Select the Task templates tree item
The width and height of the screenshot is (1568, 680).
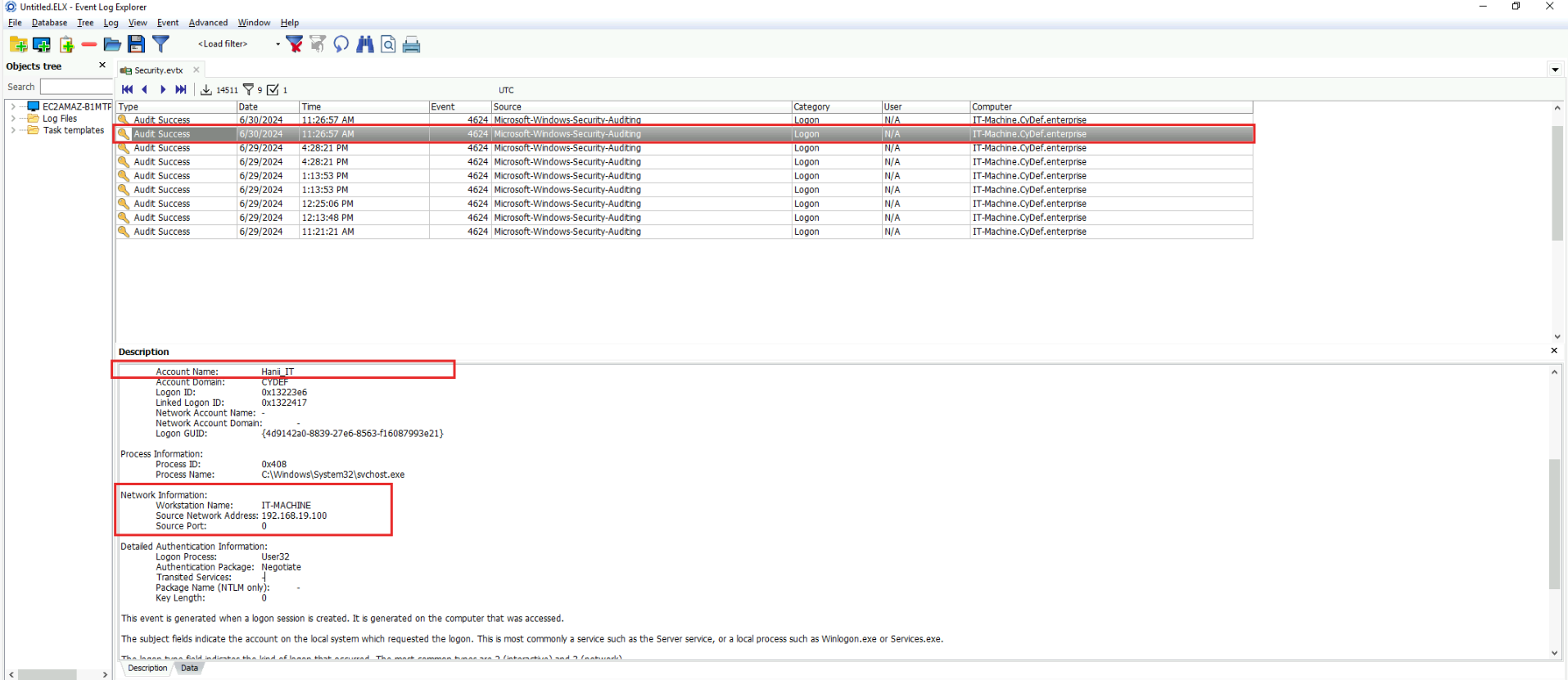(x=74, y=130)
